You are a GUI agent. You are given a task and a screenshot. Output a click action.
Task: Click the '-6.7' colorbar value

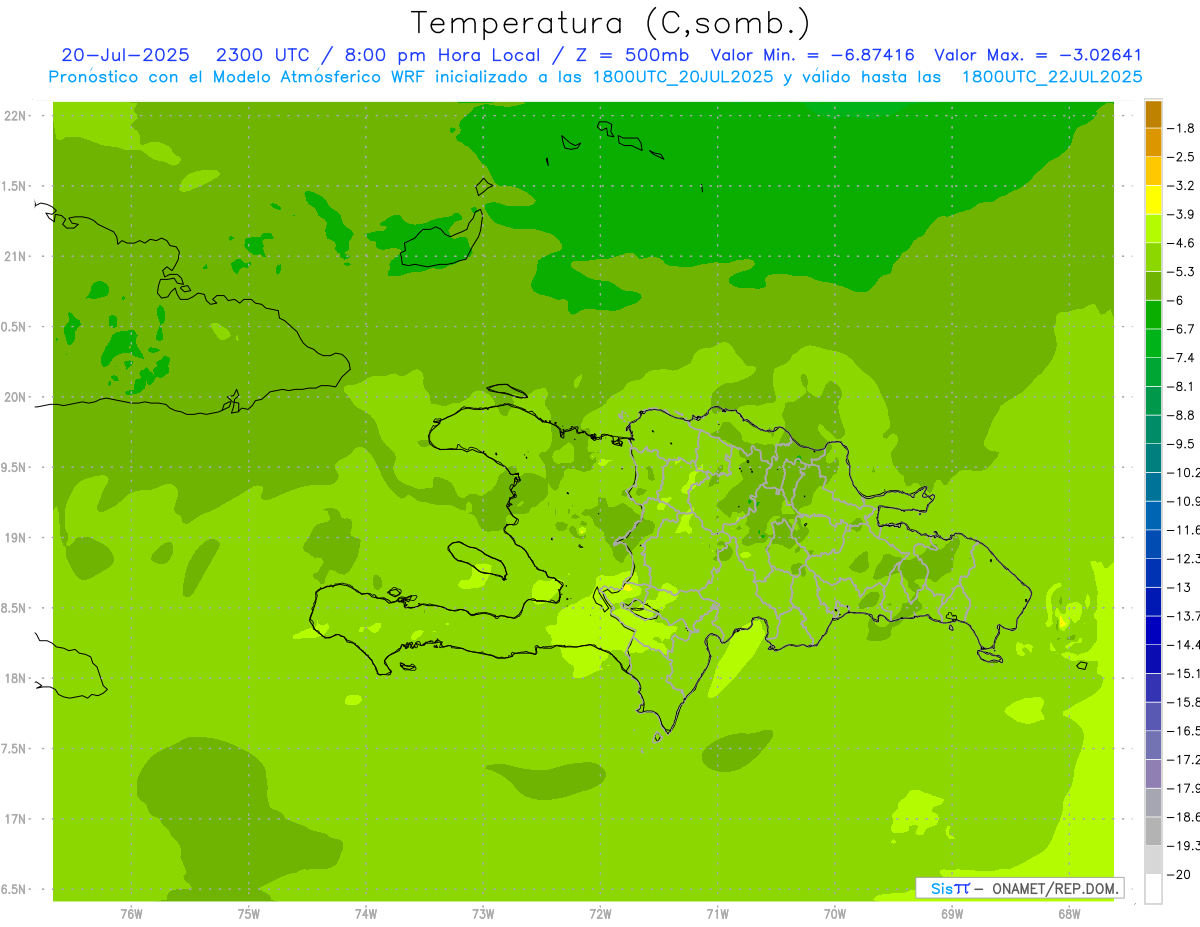[x=1182, y=329]
